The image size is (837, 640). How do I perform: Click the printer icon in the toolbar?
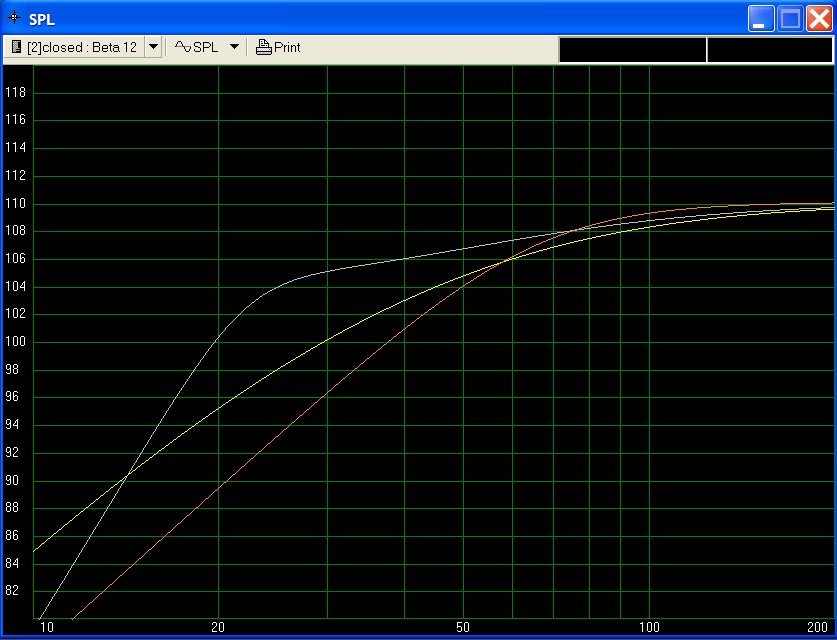click(264, 47)
